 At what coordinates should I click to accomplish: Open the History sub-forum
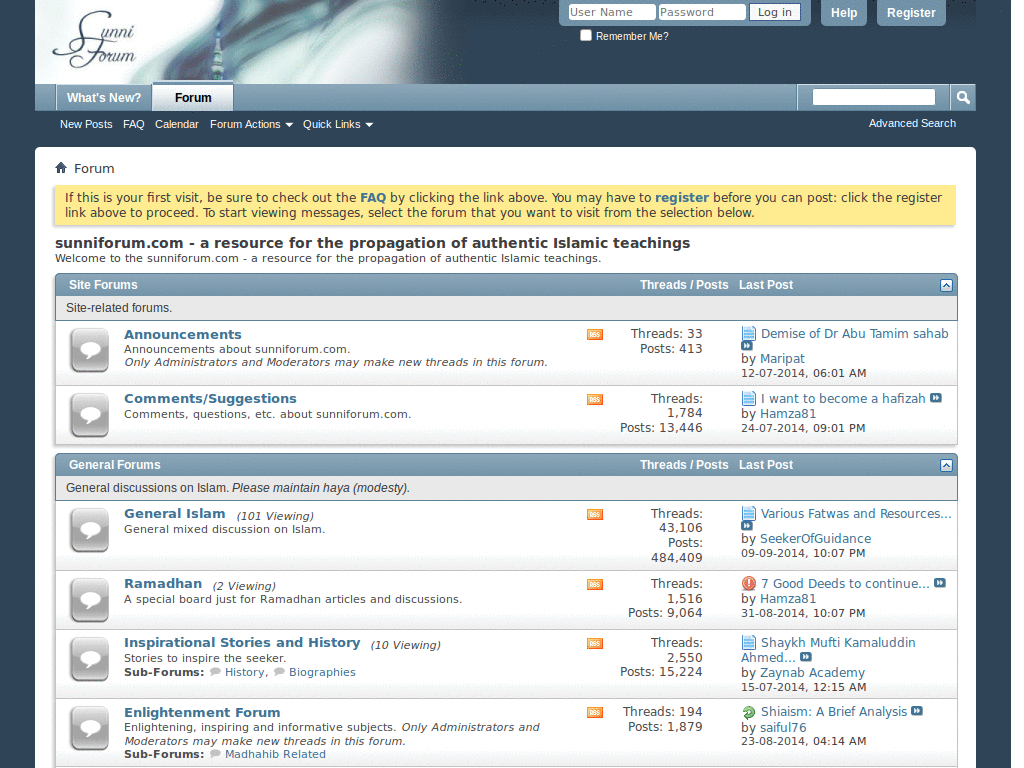coord(244,672)
